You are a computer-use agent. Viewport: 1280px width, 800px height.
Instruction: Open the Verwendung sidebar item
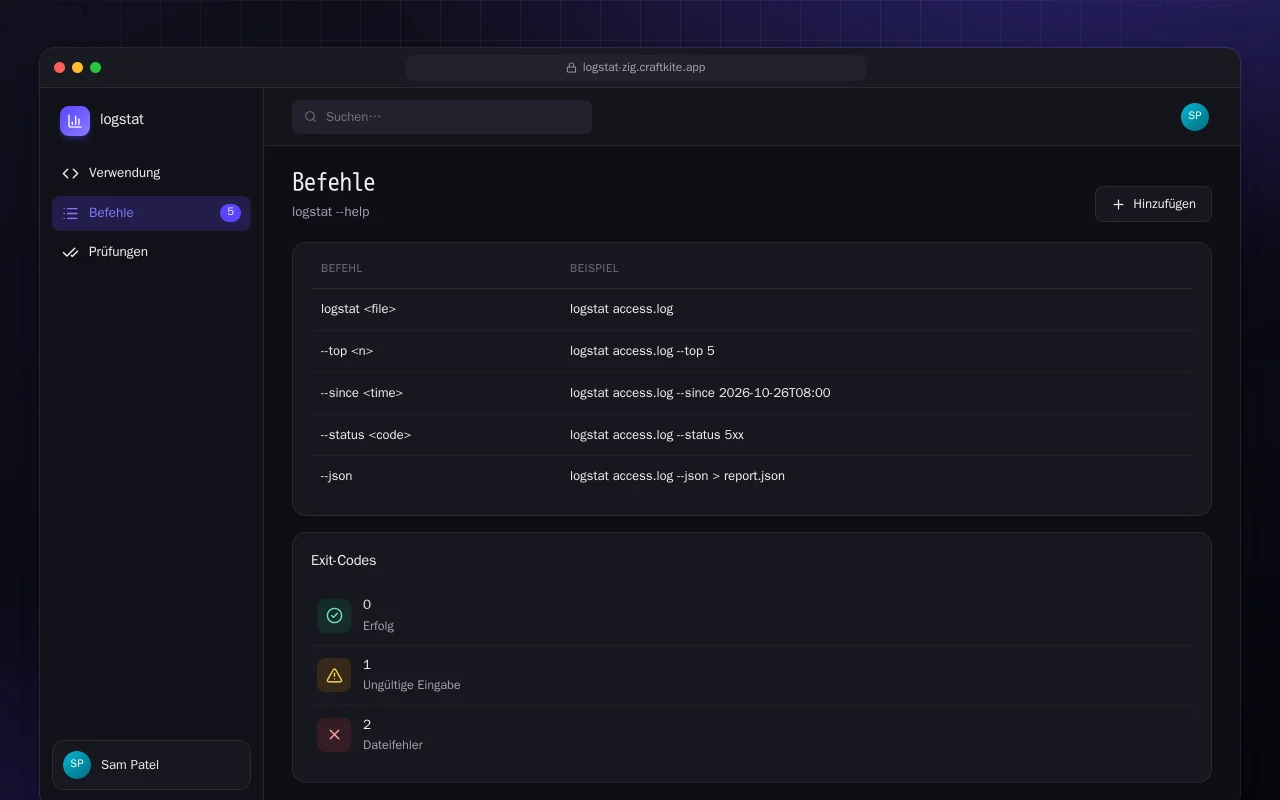coord(151,173)
